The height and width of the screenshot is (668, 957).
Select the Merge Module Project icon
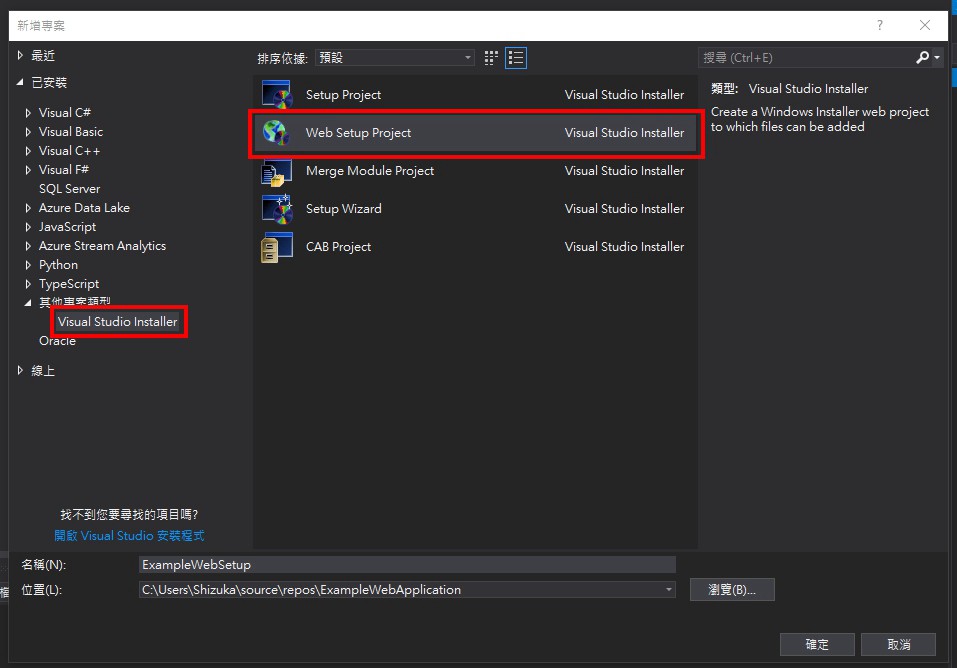point(277,170)
